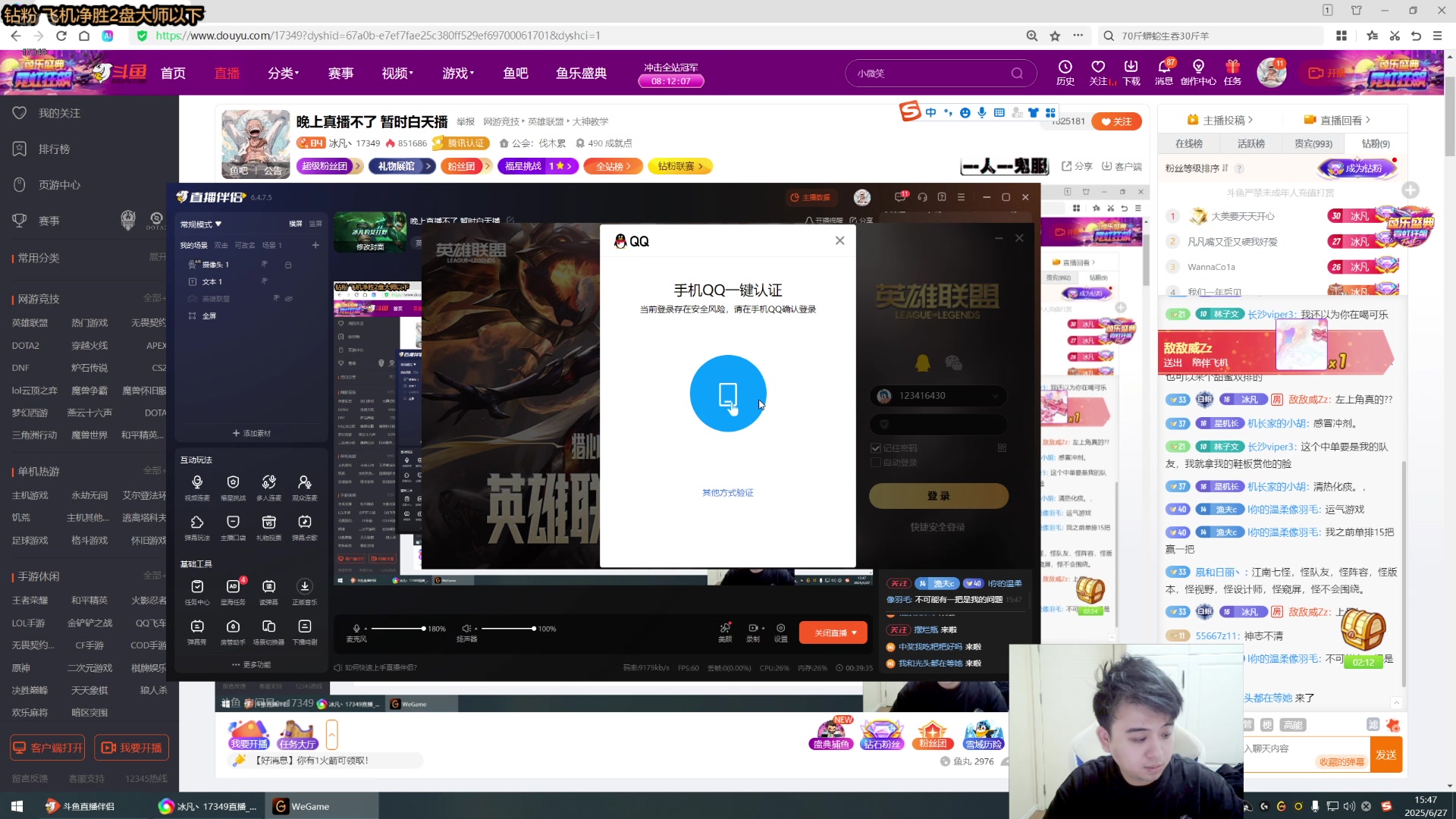This screenshot has width=1456, height=819.
Task: Open the Douyu 赛事 nav item
Action: tap(340, 73)
